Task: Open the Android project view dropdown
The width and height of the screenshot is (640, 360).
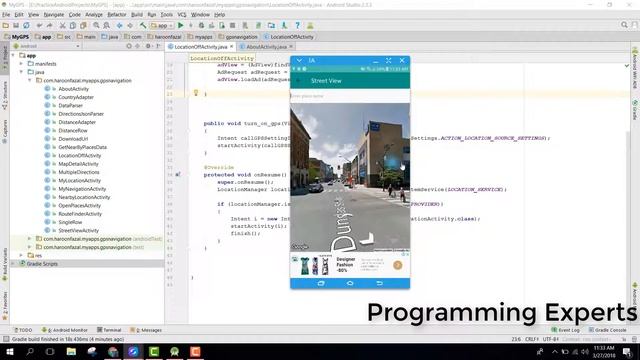Action: 46,46
